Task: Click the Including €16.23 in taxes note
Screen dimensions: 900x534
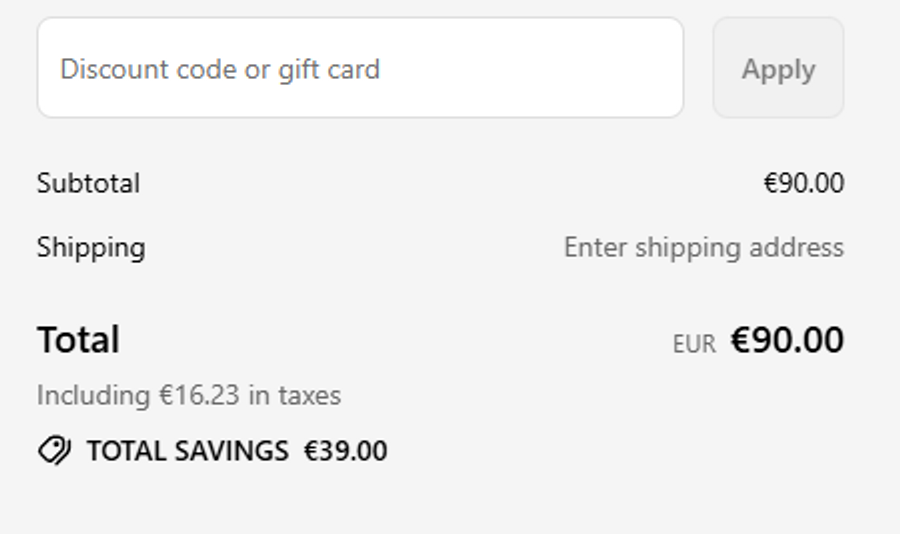Action: pyautogui.click(x=189, y=396)
